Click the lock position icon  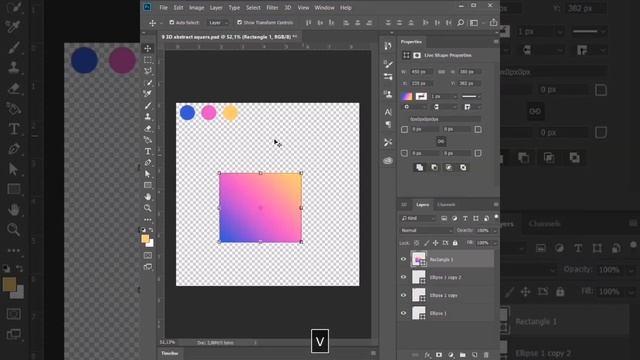pos(436,243)
